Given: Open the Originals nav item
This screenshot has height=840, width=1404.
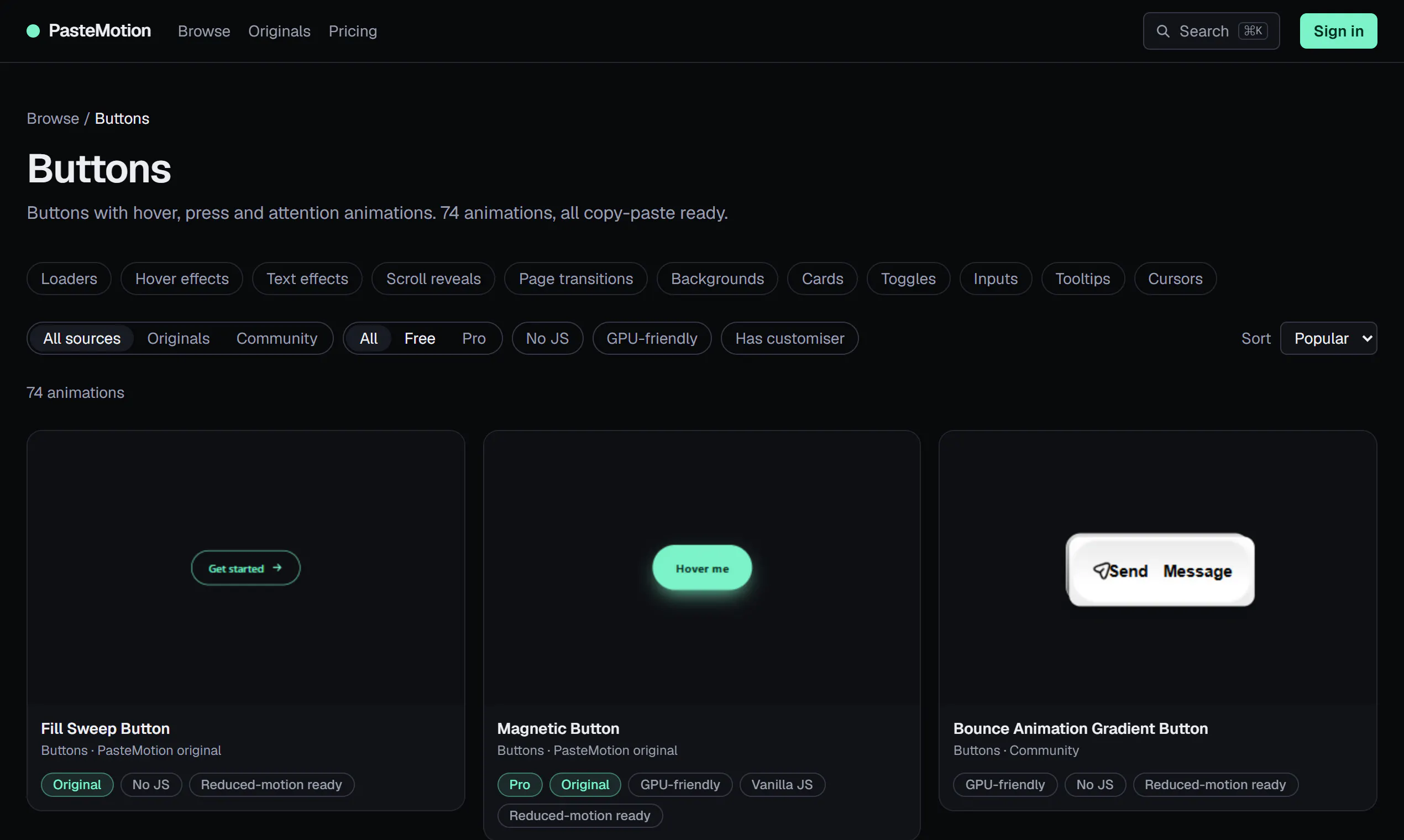Looking at the screenshot, I should click(x=279, y=31).
